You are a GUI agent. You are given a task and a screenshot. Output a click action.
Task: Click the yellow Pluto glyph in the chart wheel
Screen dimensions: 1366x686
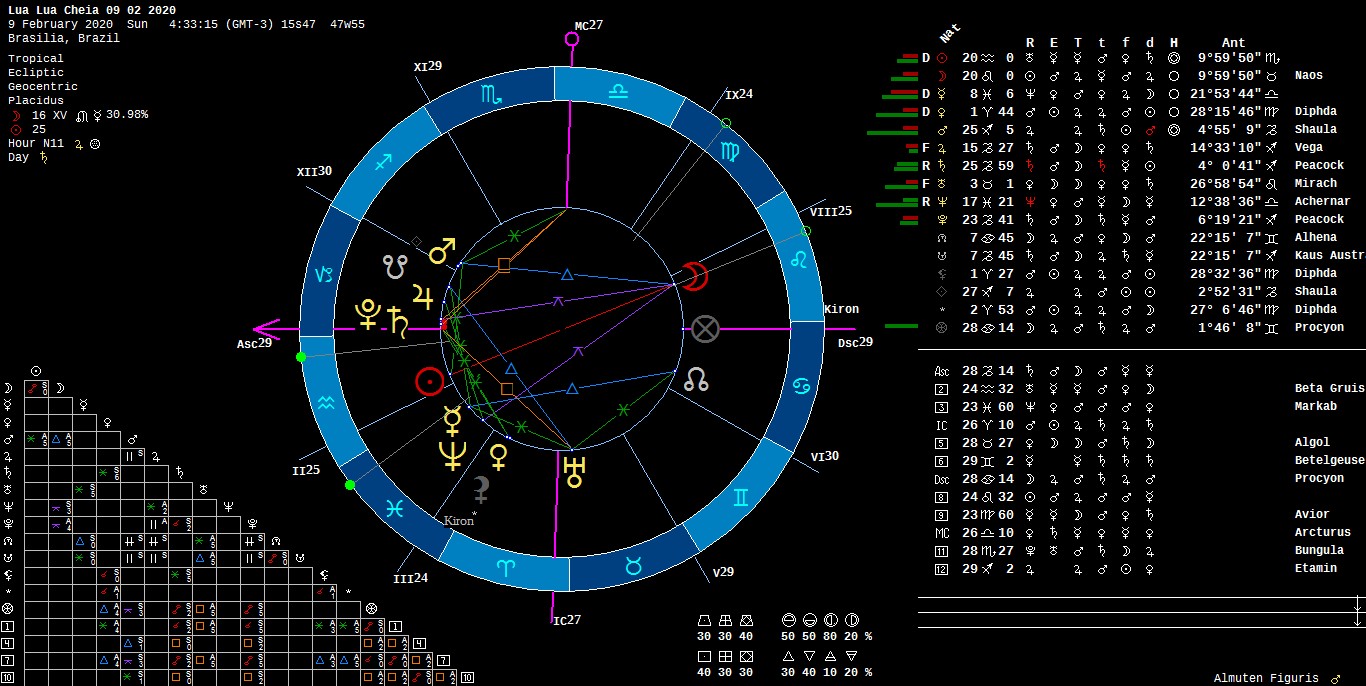(367, 315)
